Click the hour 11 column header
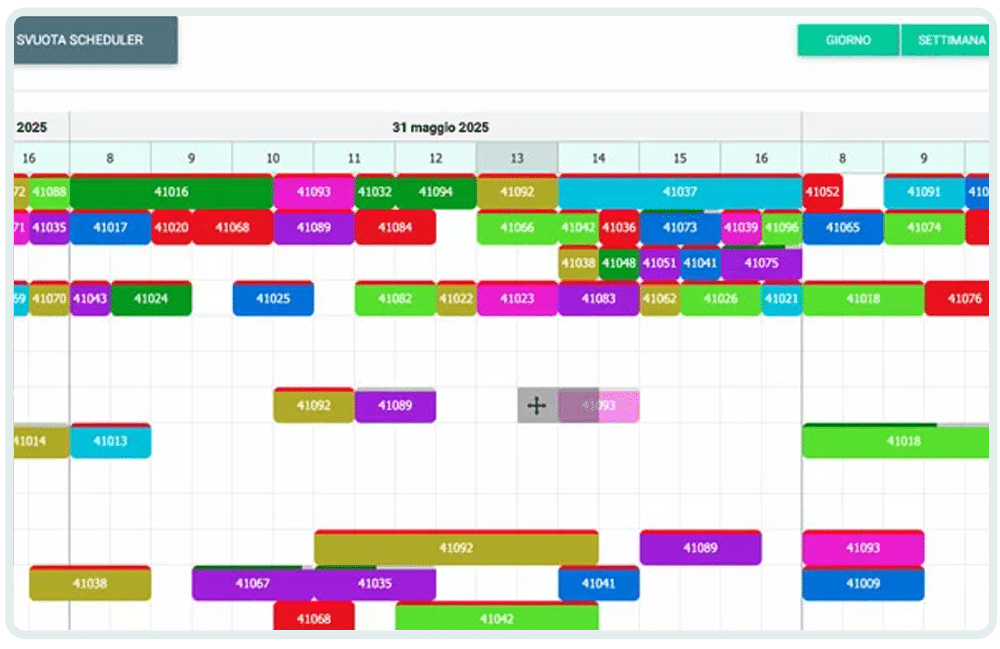This screenshot has width=1000, height=649. point(354,158)
